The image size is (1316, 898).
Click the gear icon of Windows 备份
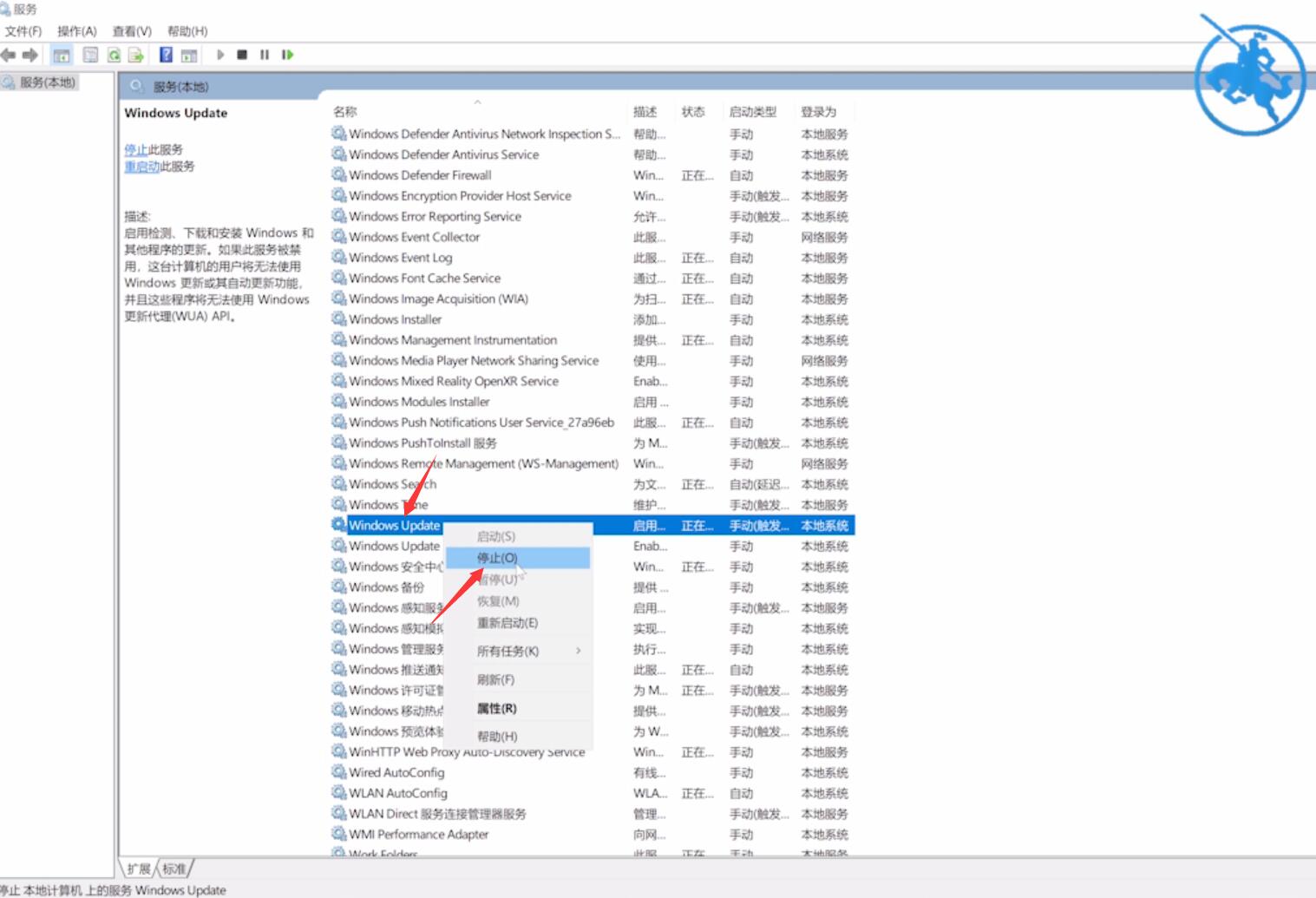(339, 587)
